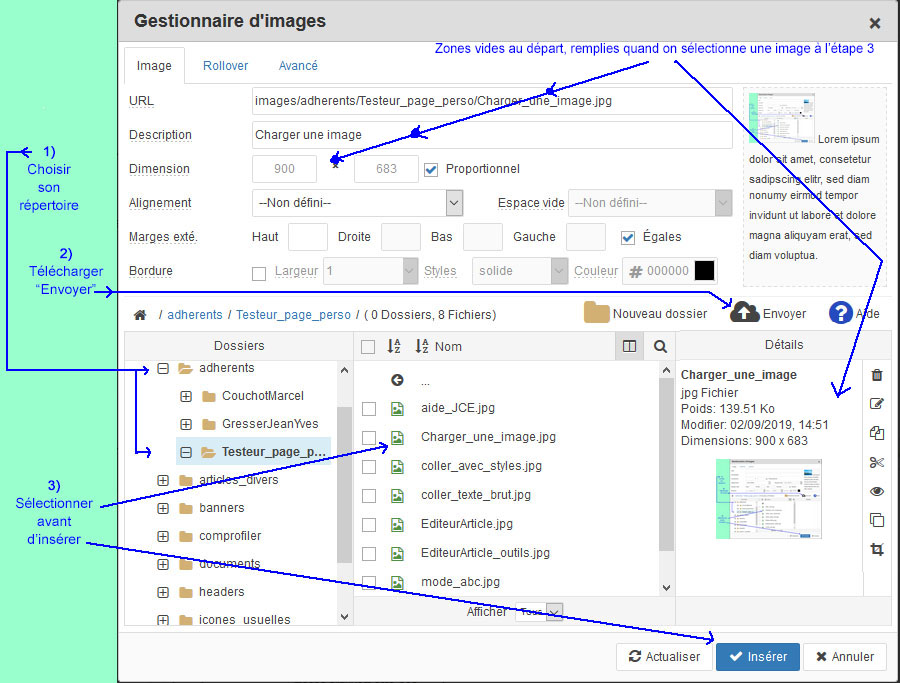The image size is (900, 683).
Task: Uncheck the Égales margins checkbox
Action: pos(628,237)
